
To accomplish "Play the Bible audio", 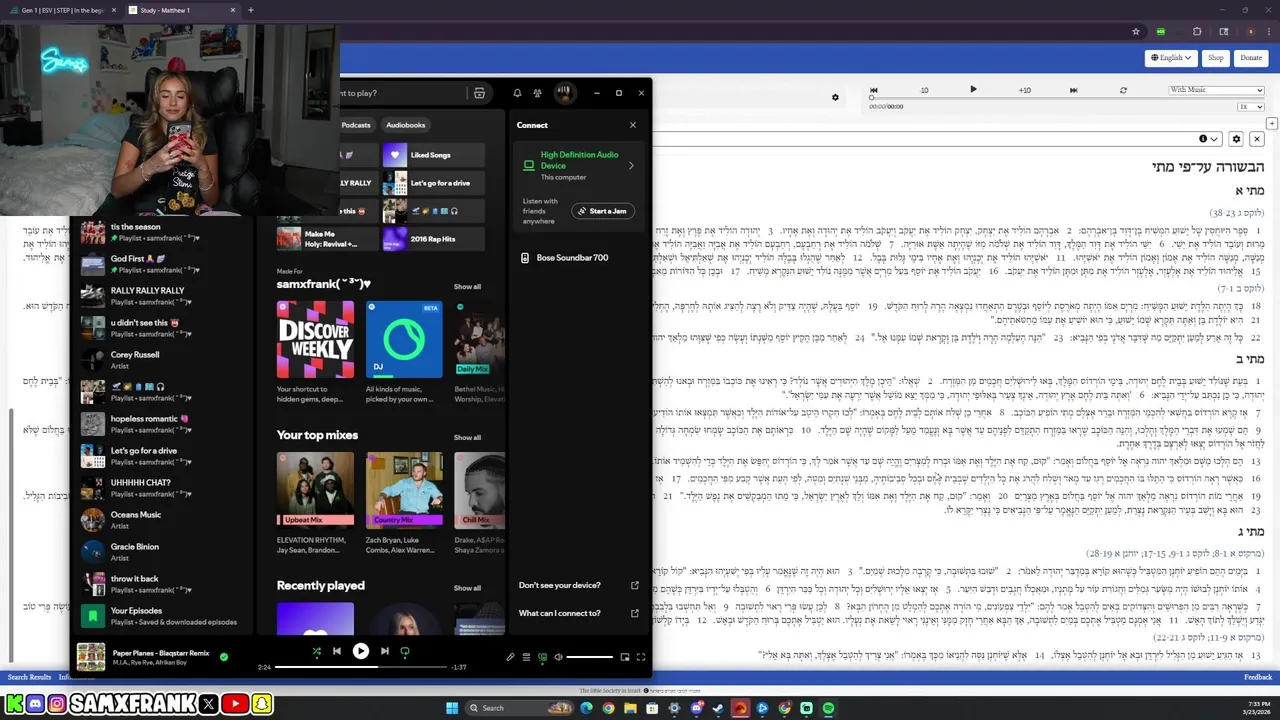I will click(x=973, y=90).
